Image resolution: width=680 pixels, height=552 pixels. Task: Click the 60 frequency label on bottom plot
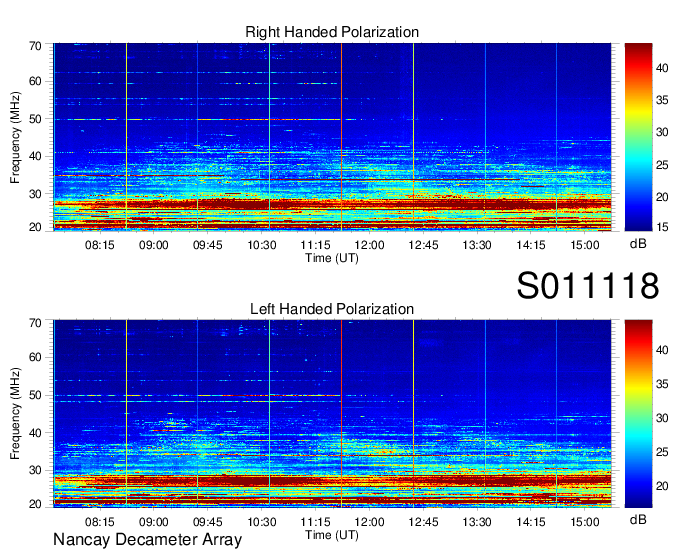tap(35, 357)
